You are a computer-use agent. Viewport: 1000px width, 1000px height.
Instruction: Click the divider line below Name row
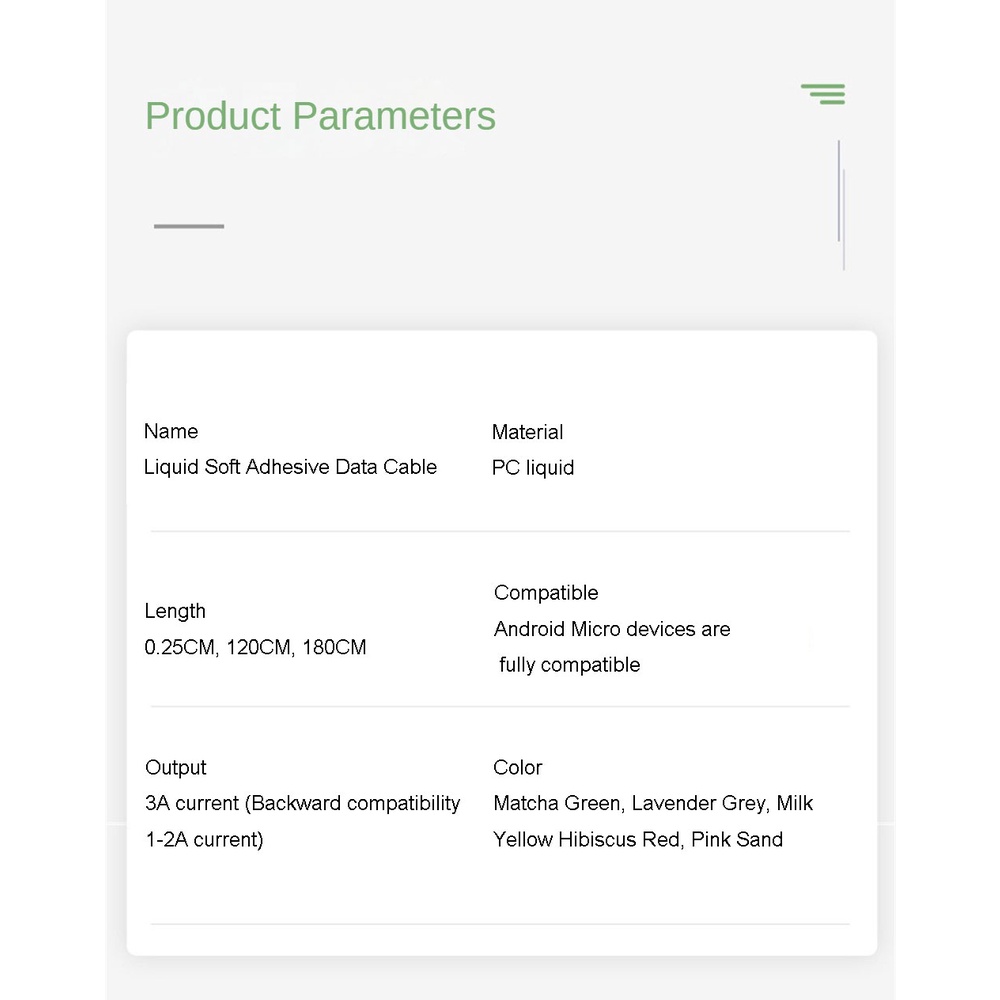tap(500, 531)
